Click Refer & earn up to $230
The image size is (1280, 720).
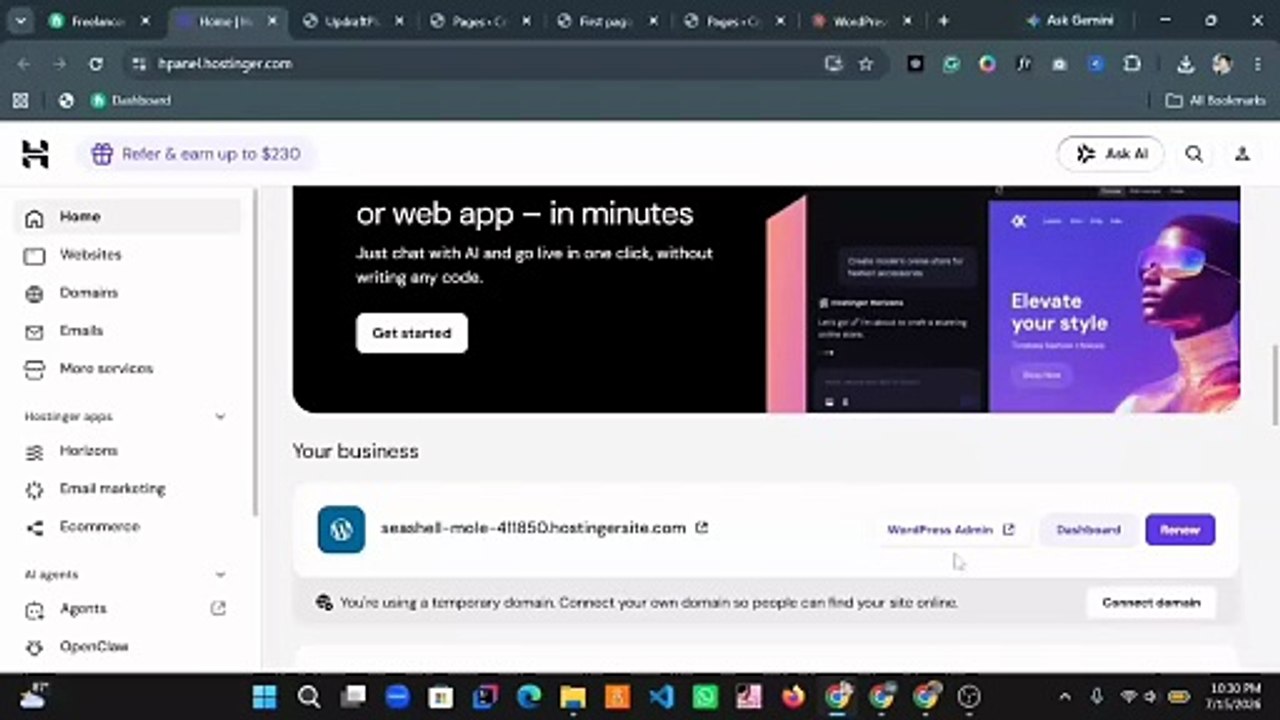[x=196, y=154]
